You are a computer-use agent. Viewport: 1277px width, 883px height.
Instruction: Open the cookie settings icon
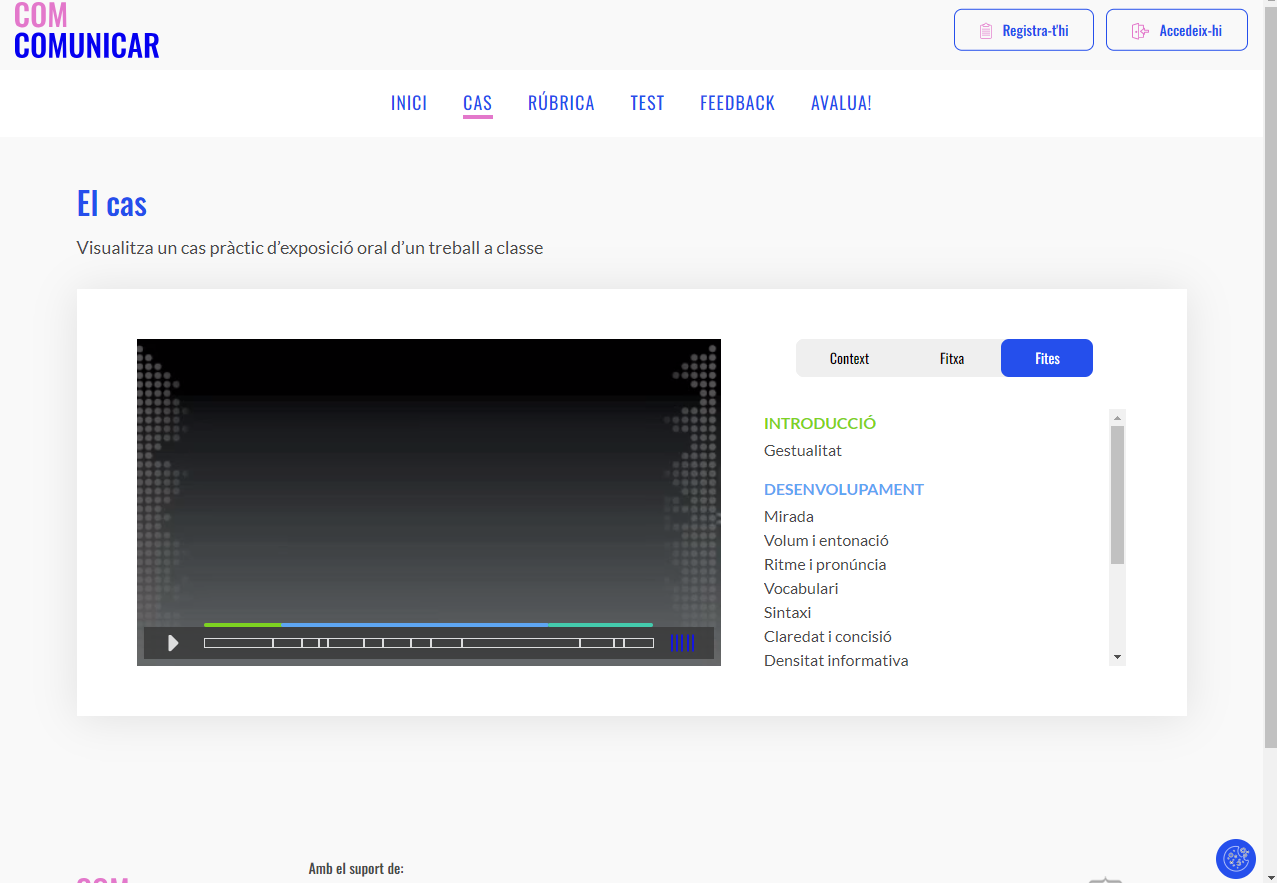pyautogui.click(x=1235, y=858)
